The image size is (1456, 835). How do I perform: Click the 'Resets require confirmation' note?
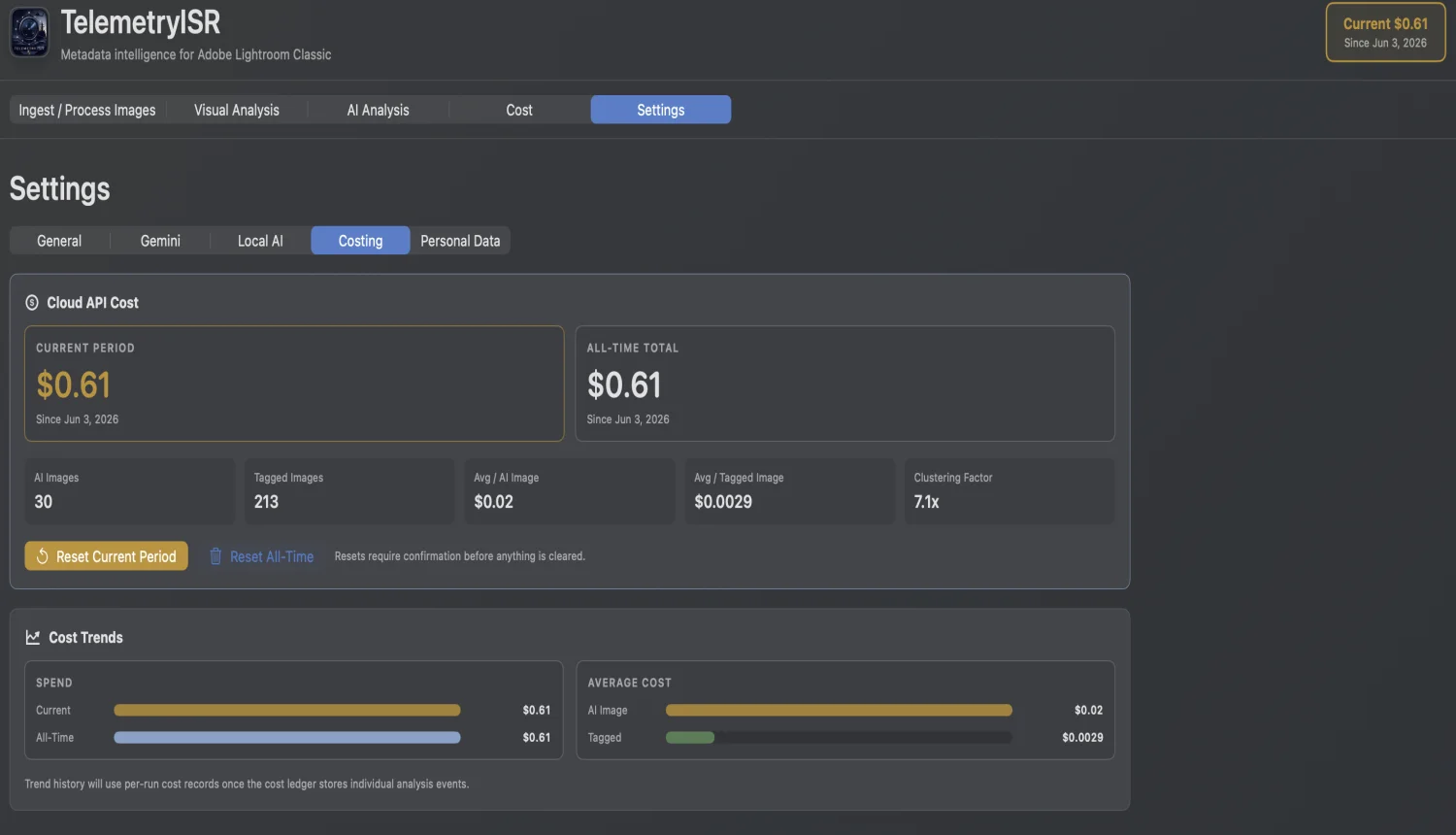460,556
